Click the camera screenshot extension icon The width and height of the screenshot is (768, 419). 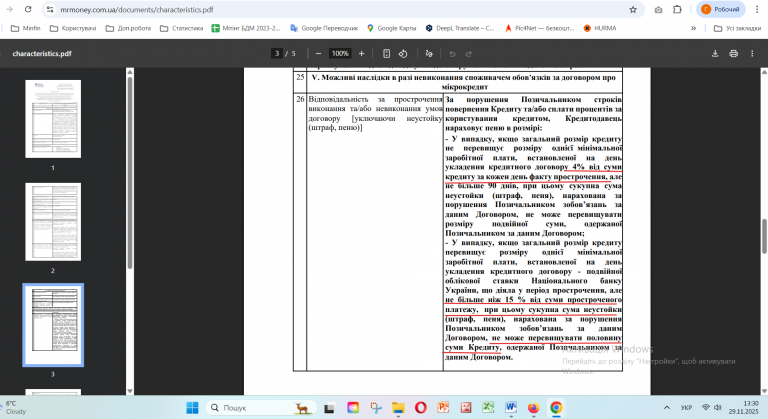coord(658,9)
